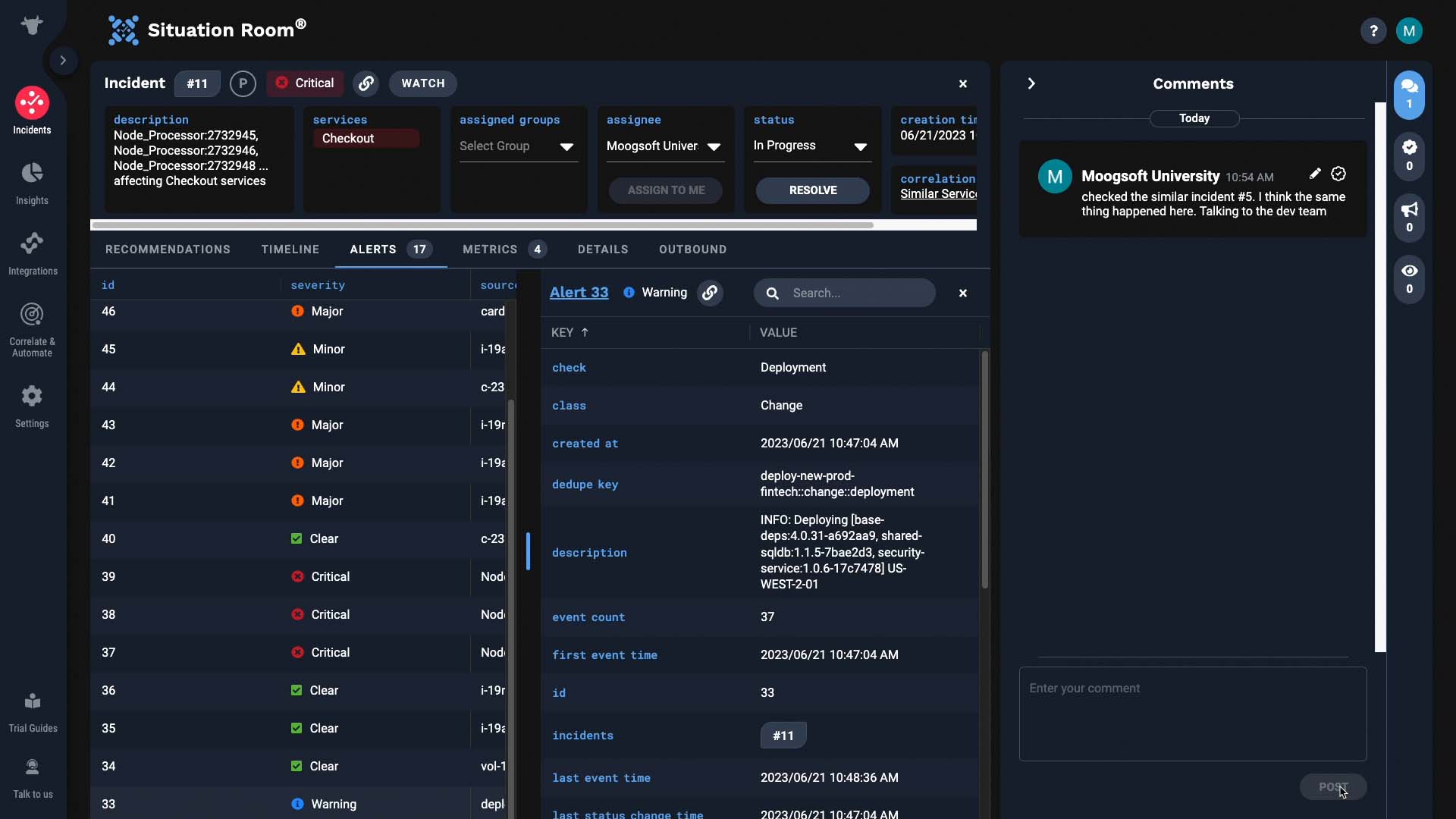Open Insights from the sidebar

point(32,184)
